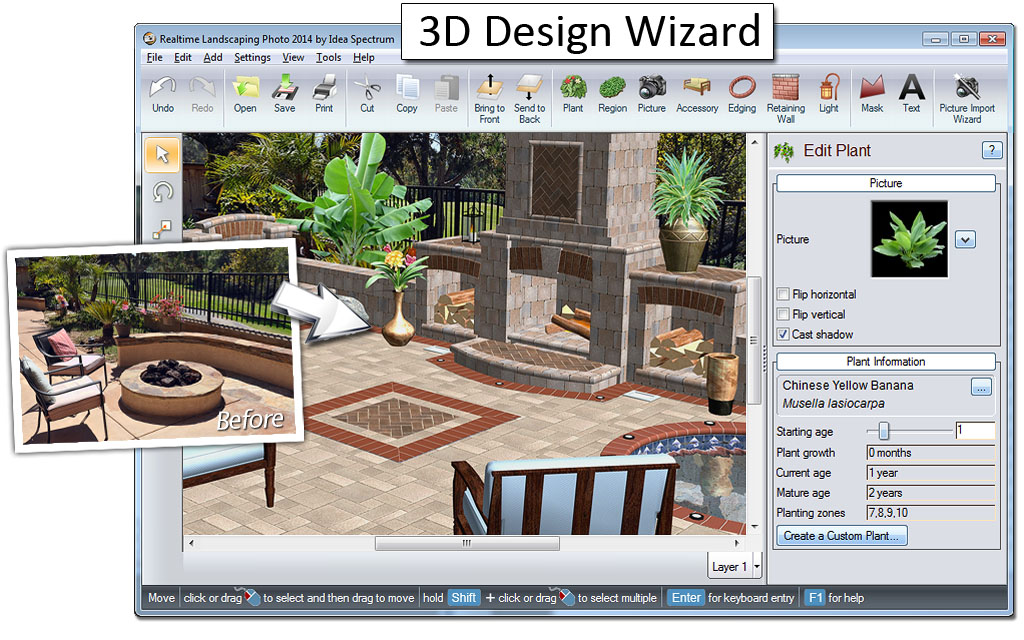This screenshot has width=1024, height=640.
Task: Adjust the Starting age slider
Action: 884,432
